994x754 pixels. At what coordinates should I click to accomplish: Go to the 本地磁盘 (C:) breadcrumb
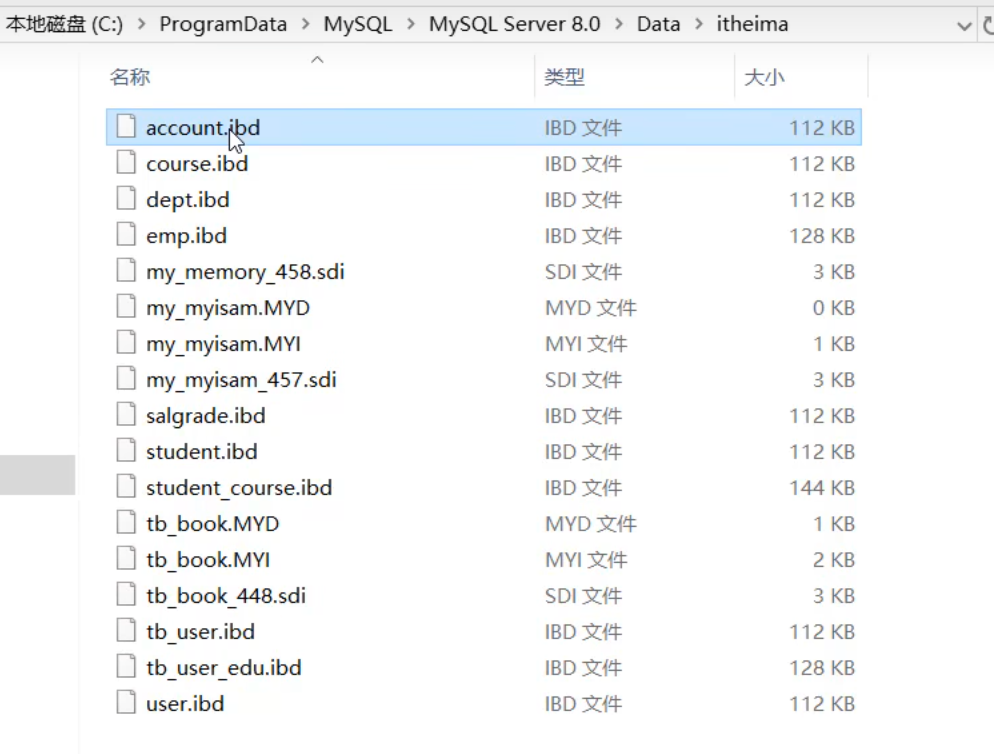(64, 25)
